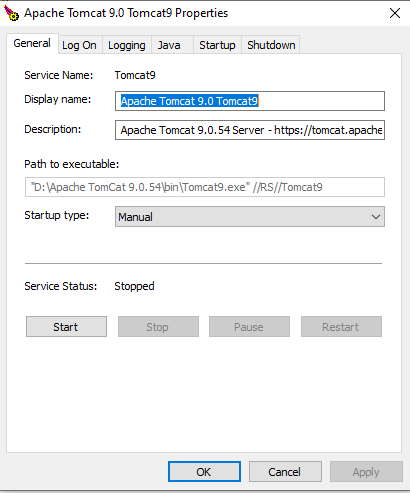Confirm with the OK button
This screenshot has height=493, width=410.
(204, 472)
